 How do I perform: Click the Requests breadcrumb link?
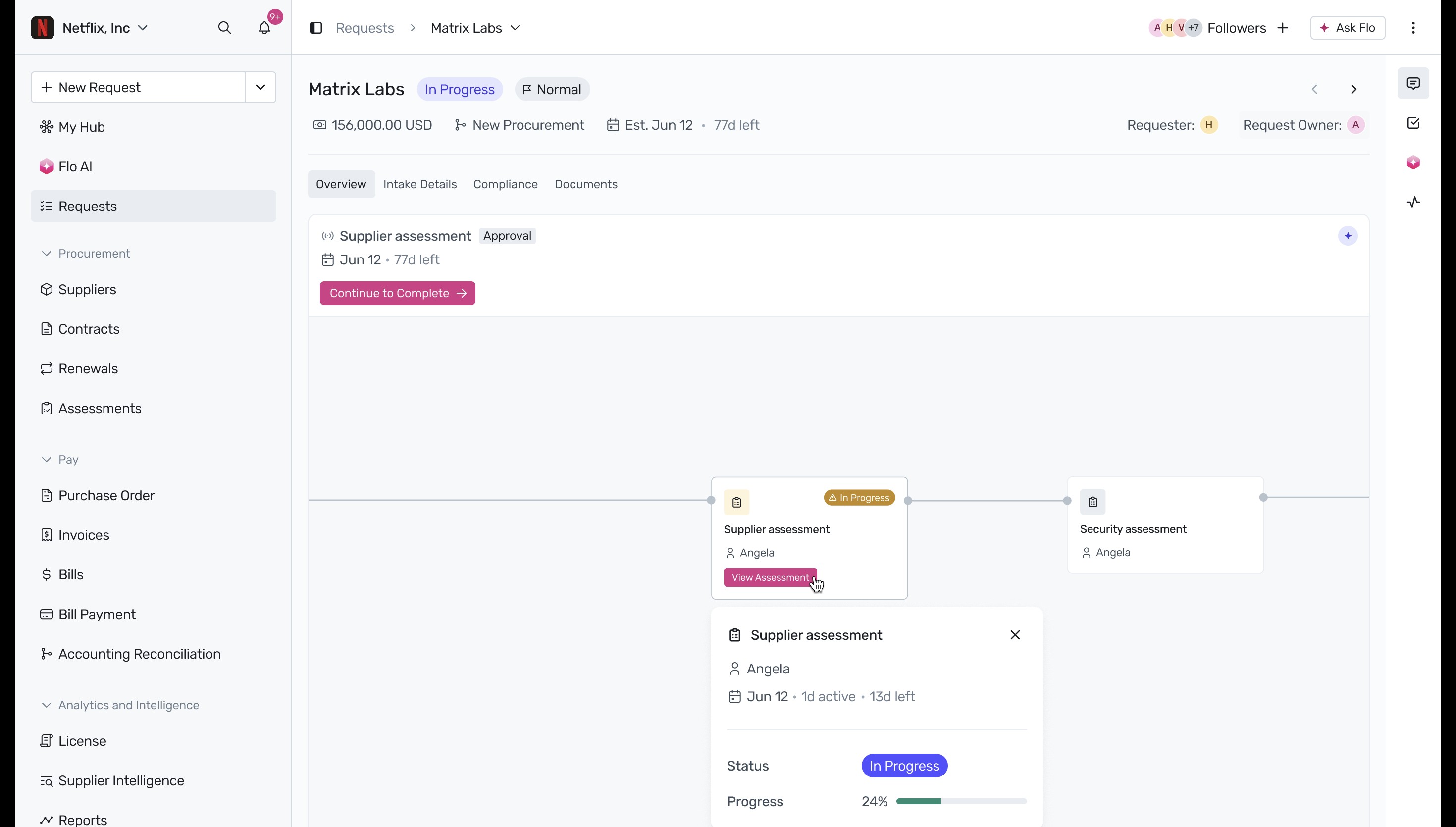pyautogui.click(x=365, y=28)
